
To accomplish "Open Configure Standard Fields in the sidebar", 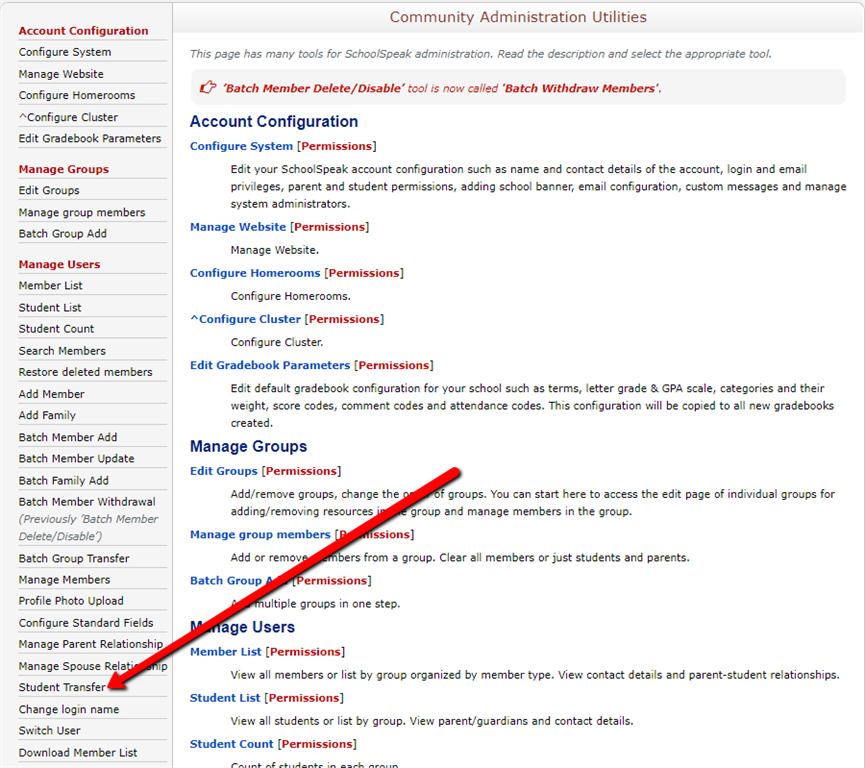I will [86, 623].
